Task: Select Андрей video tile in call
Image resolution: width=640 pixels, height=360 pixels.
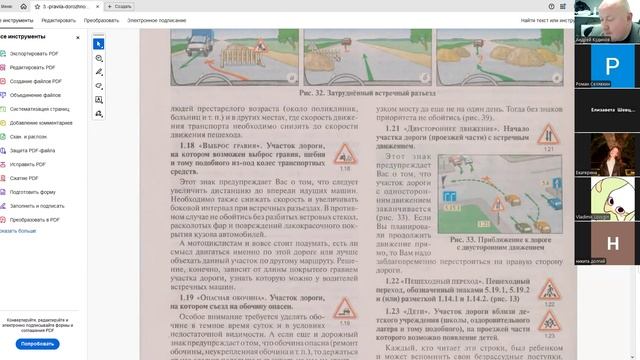Action: [607, 21]
